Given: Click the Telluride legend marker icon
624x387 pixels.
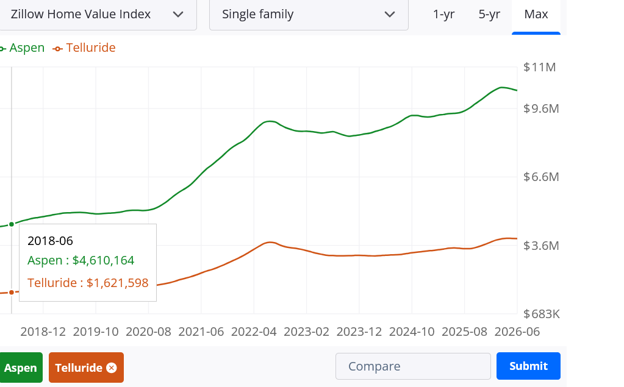Looking at the screenshot, I should (58, 49).
